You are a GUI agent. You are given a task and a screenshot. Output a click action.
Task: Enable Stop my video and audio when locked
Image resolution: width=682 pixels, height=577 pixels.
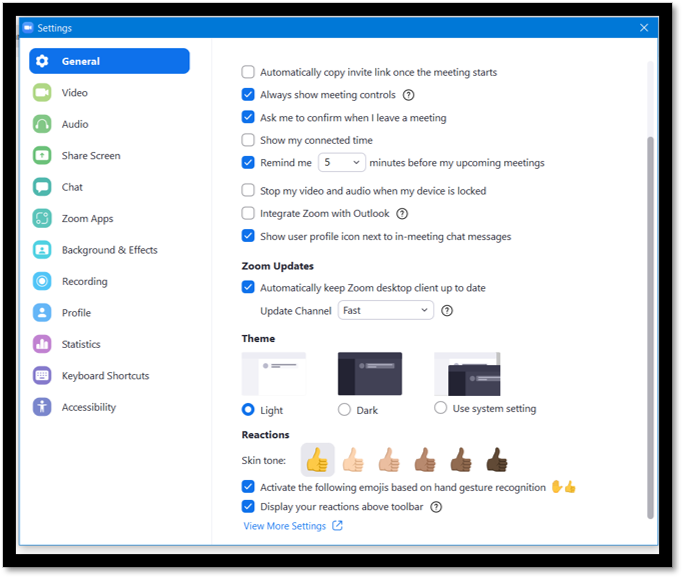tap(248, 190)
